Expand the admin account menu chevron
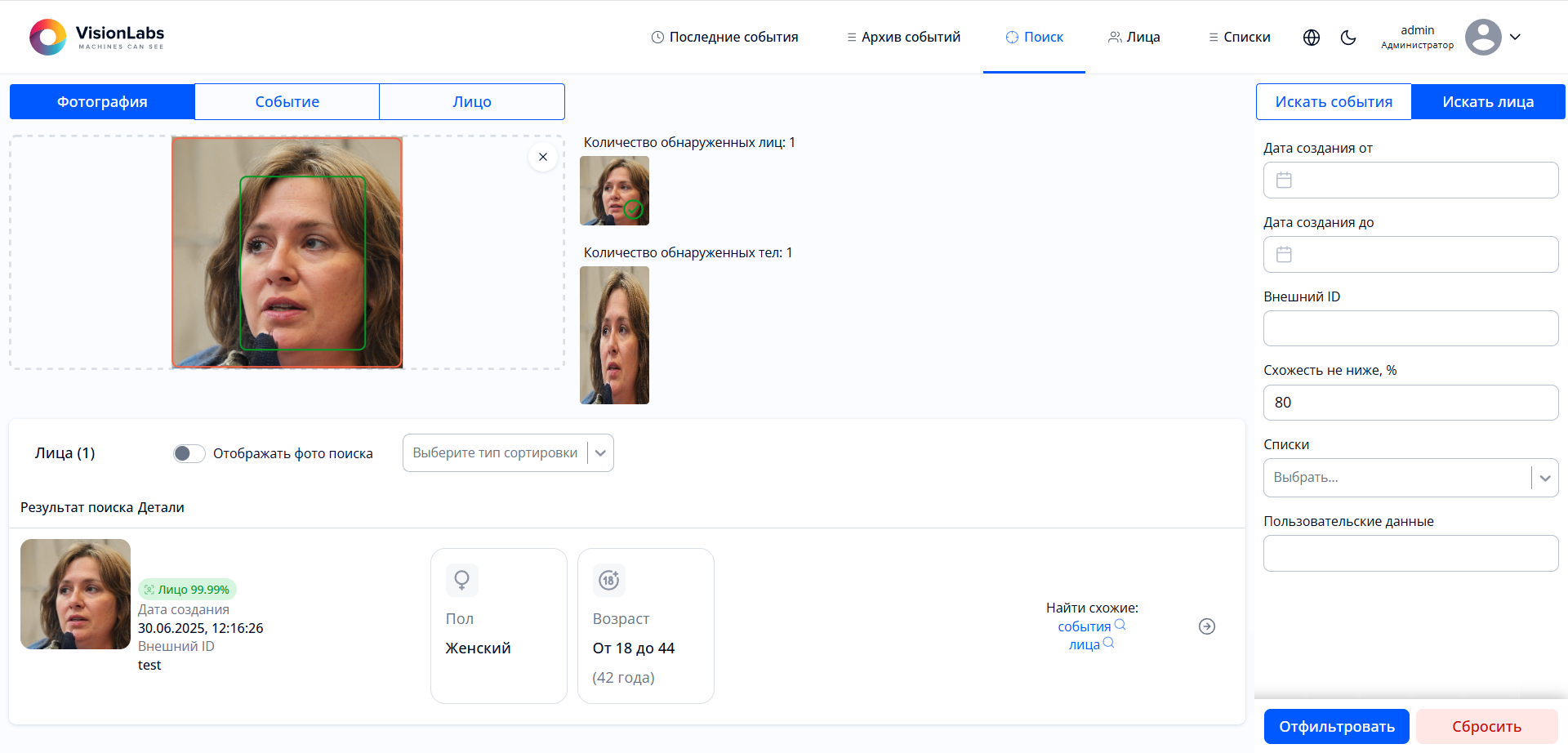Image resolution: width=1568 pixels, height=753 pixels. 1515,38
